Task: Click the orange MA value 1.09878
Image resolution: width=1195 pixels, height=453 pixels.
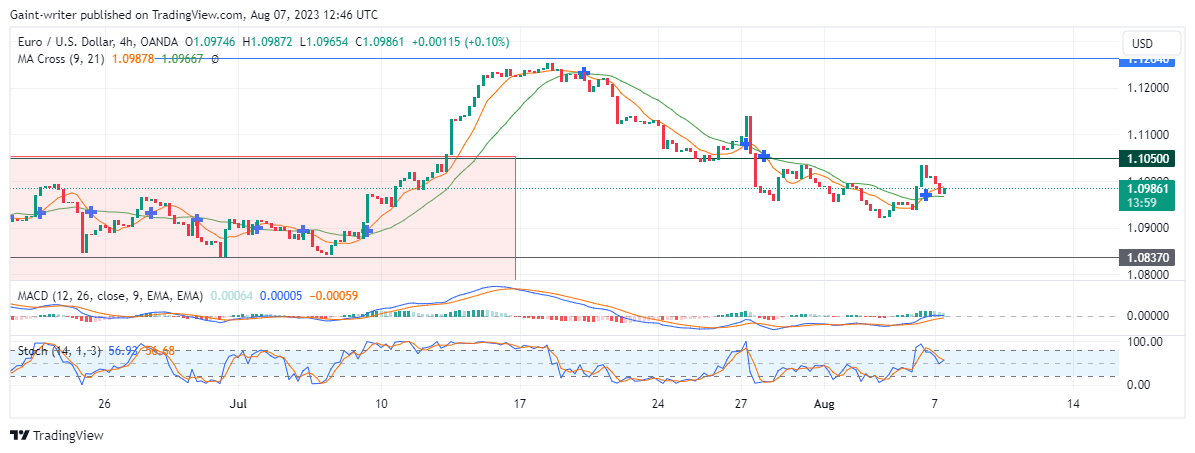Action: 133,59
